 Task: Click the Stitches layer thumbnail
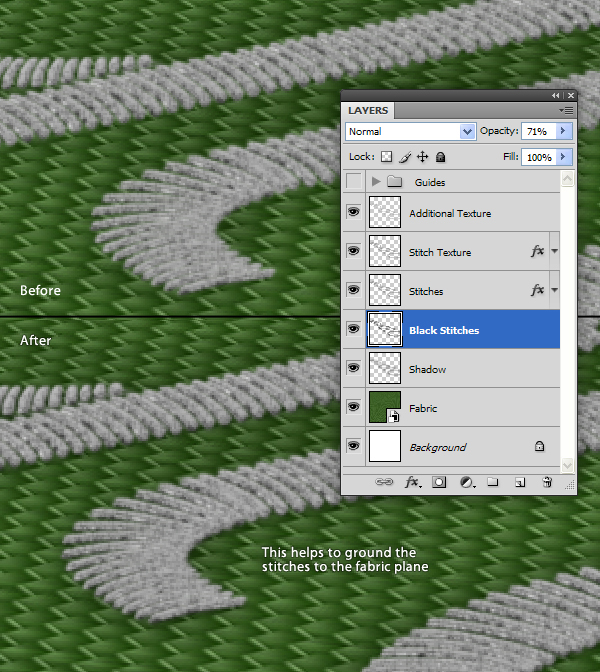(385, 290)
